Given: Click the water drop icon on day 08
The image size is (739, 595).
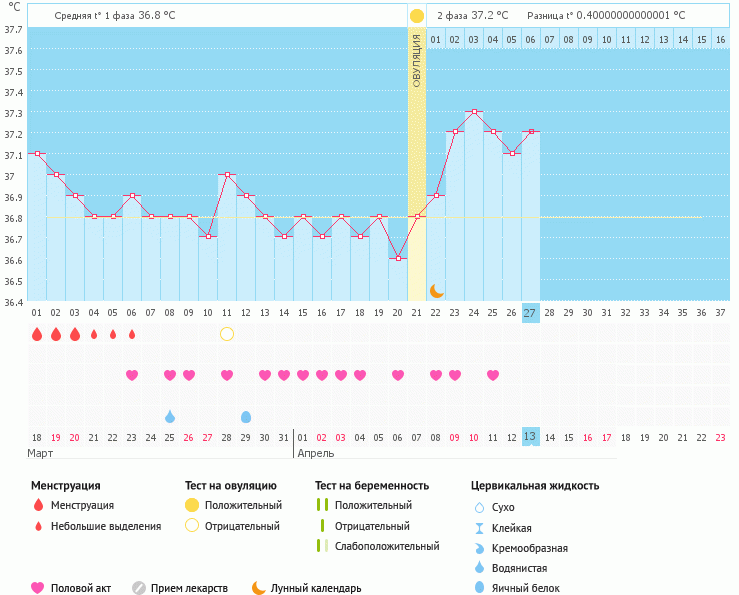Looking at the screenshot, I should [x=170, y=416].
